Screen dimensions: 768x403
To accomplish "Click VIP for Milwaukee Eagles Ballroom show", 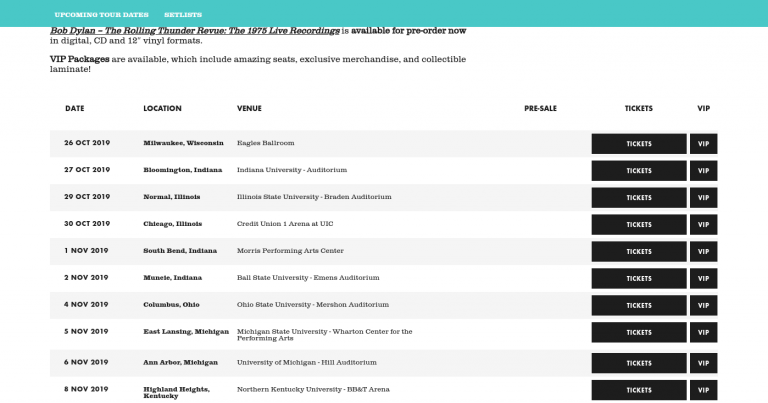I will click(703, 144).
